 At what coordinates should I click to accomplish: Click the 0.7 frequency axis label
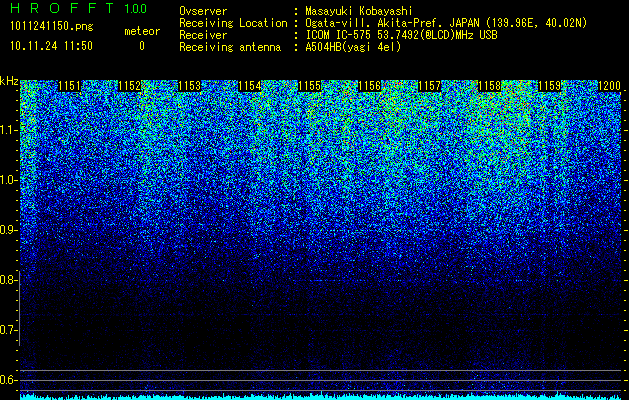coord(8,330)
